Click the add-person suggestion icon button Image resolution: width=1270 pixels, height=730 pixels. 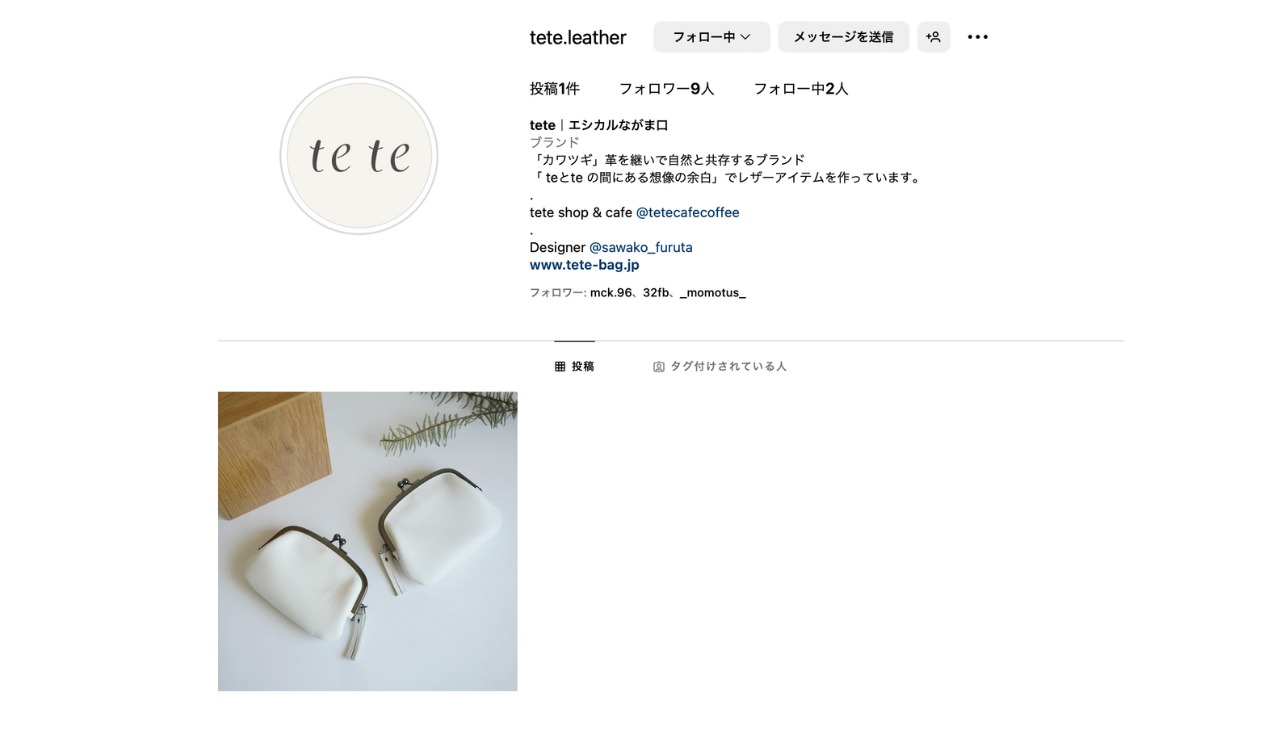933,37
